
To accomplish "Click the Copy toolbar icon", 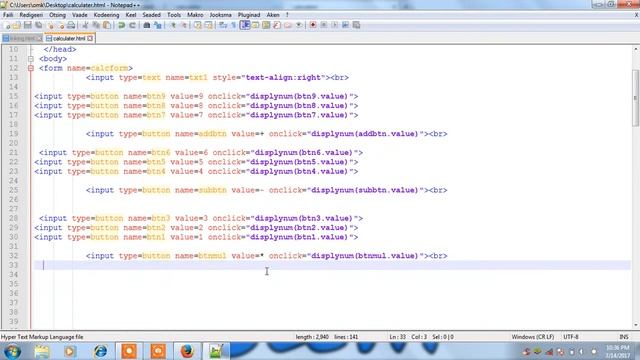I will 96,25.
